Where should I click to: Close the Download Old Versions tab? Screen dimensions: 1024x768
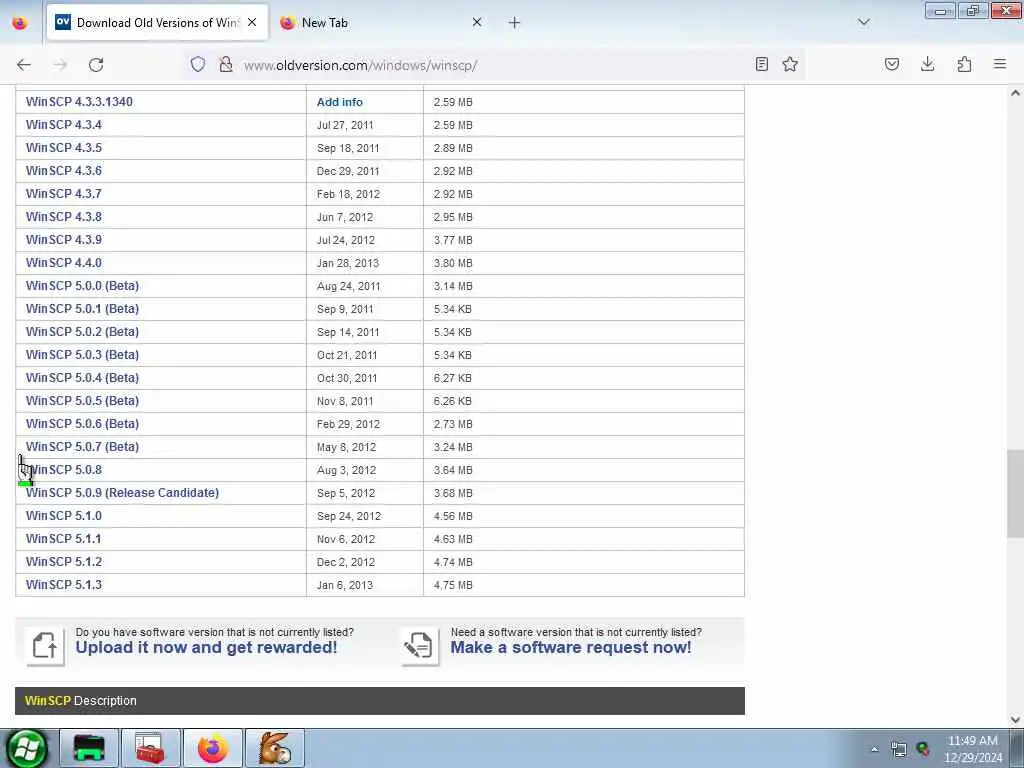[x=252, y=22]
